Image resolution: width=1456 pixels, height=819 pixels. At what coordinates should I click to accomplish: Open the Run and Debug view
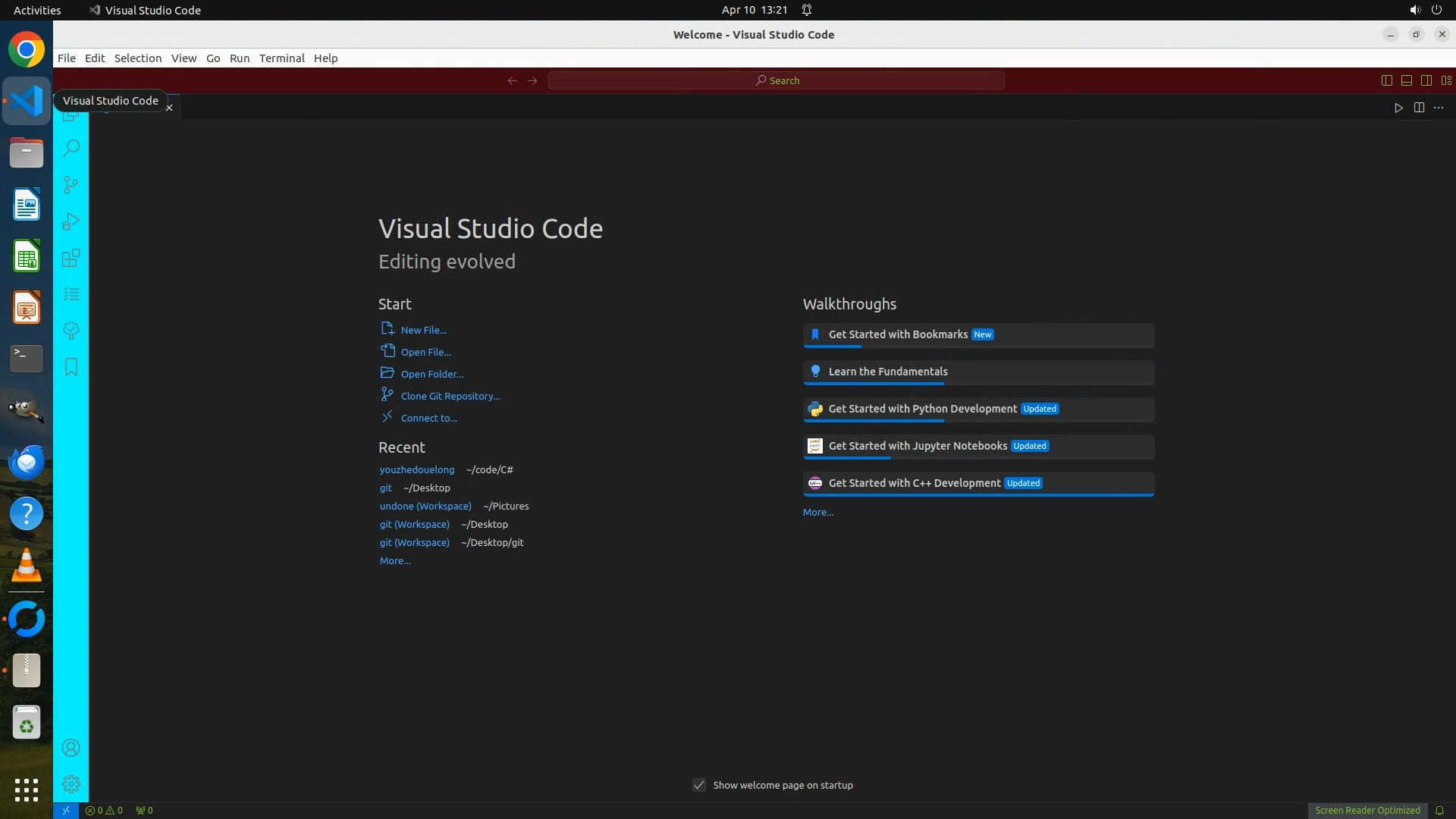click(x=71, y=221)
